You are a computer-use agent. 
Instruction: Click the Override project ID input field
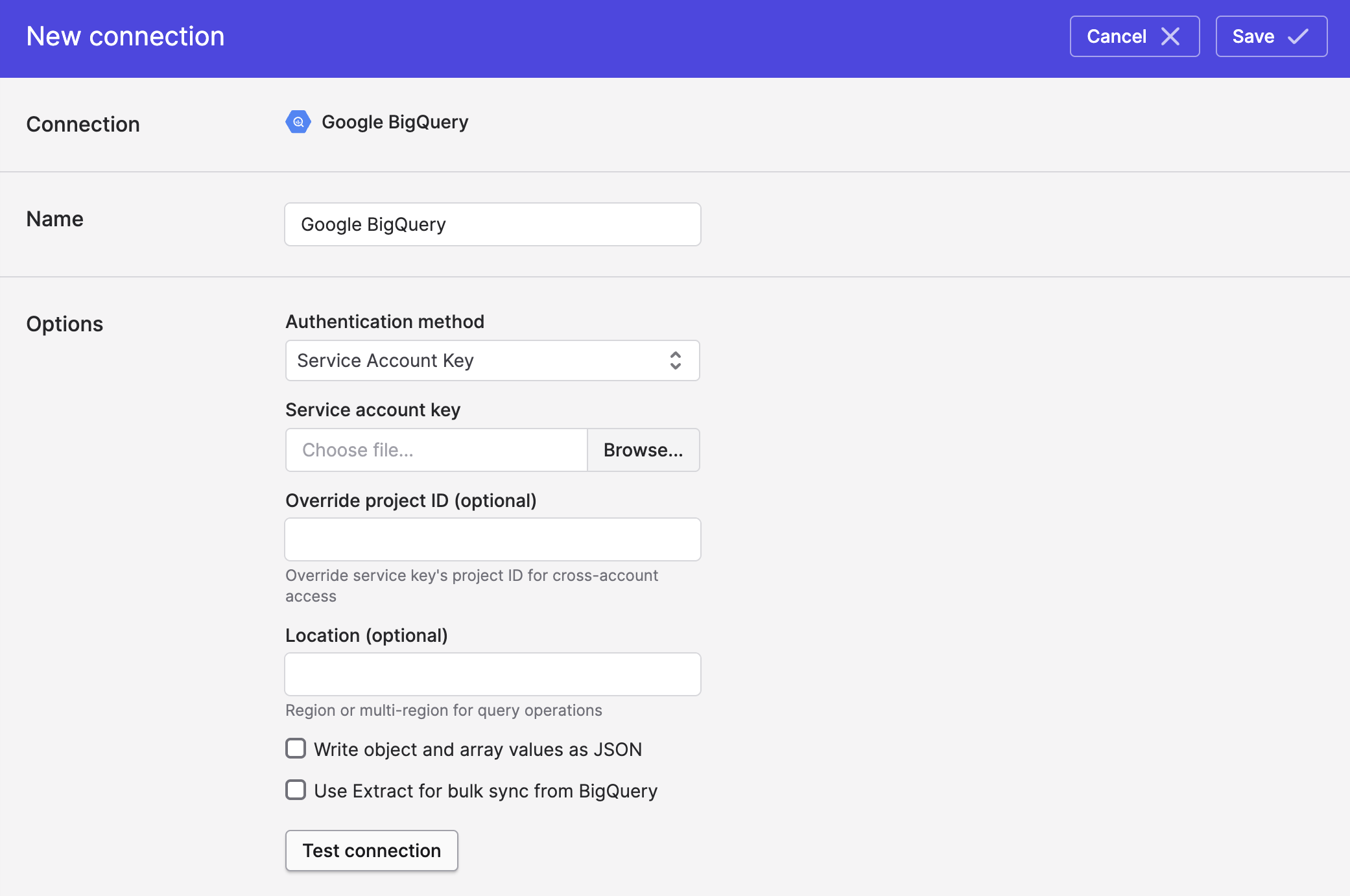pos(493,539)
